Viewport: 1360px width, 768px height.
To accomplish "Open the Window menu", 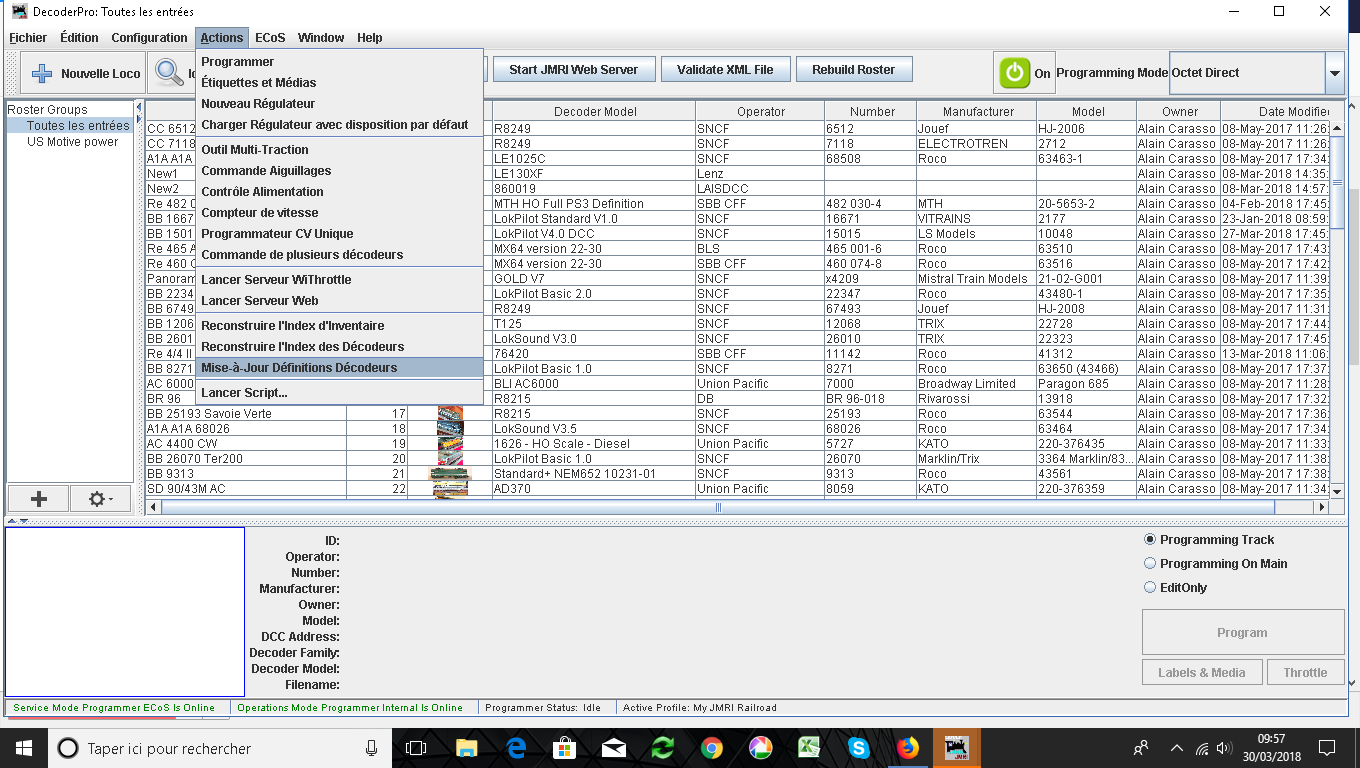I will click(x=321, y=38).
